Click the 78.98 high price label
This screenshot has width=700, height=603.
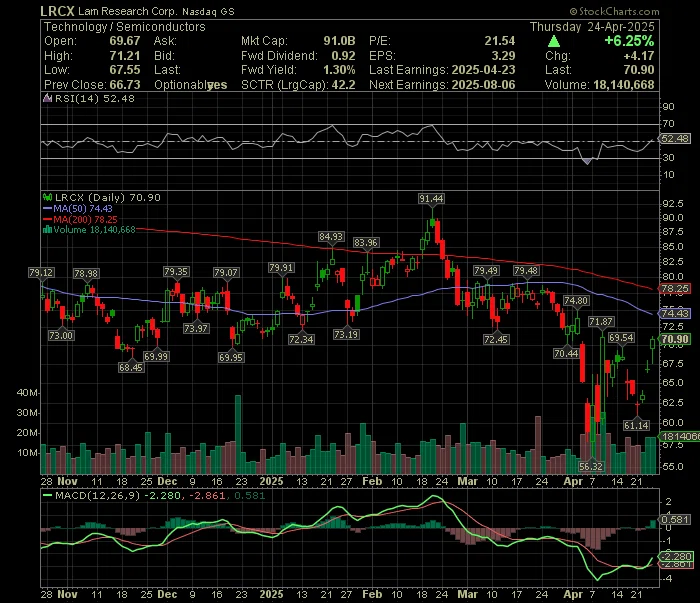pos(86,274)
